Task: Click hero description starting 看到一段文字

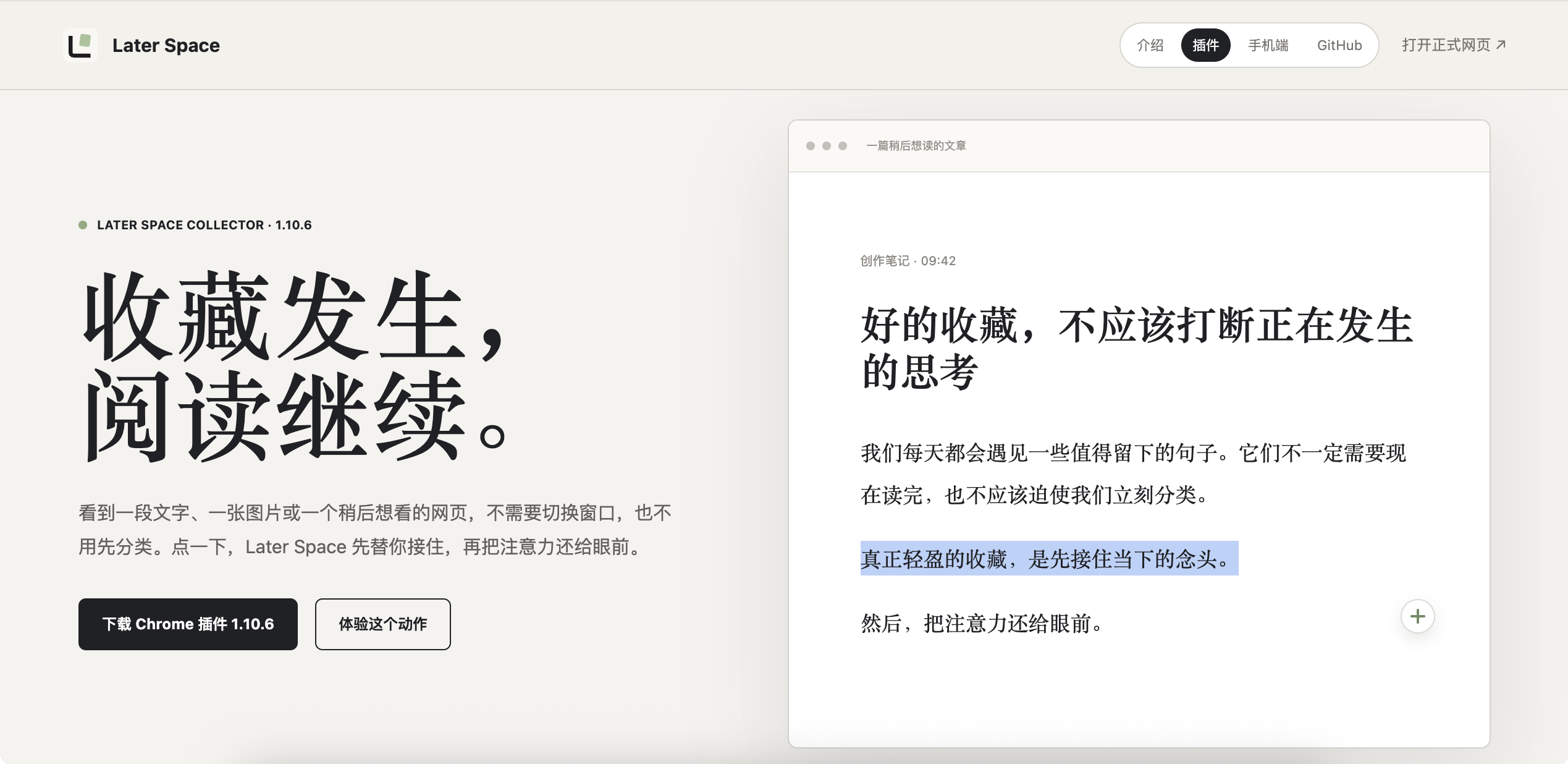Action: [x=375, y=530]
